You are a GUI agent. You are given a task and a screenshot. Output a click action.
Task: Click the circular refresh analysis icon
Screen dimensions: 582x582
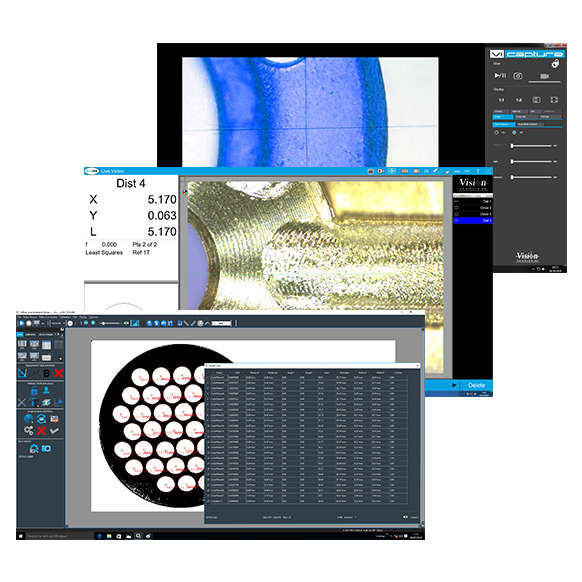(x=42, y=419)
